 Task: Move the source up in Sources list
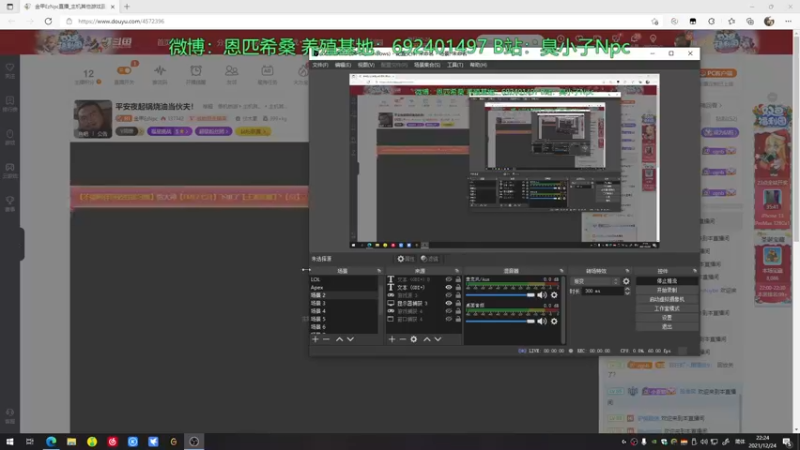click(x=427, y=339)
